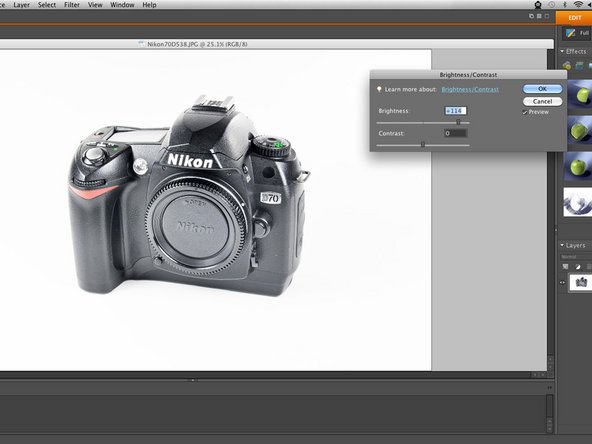592x444 pixels.
Task: Open the Wi-Fi status menu
Action: [578, 5]
